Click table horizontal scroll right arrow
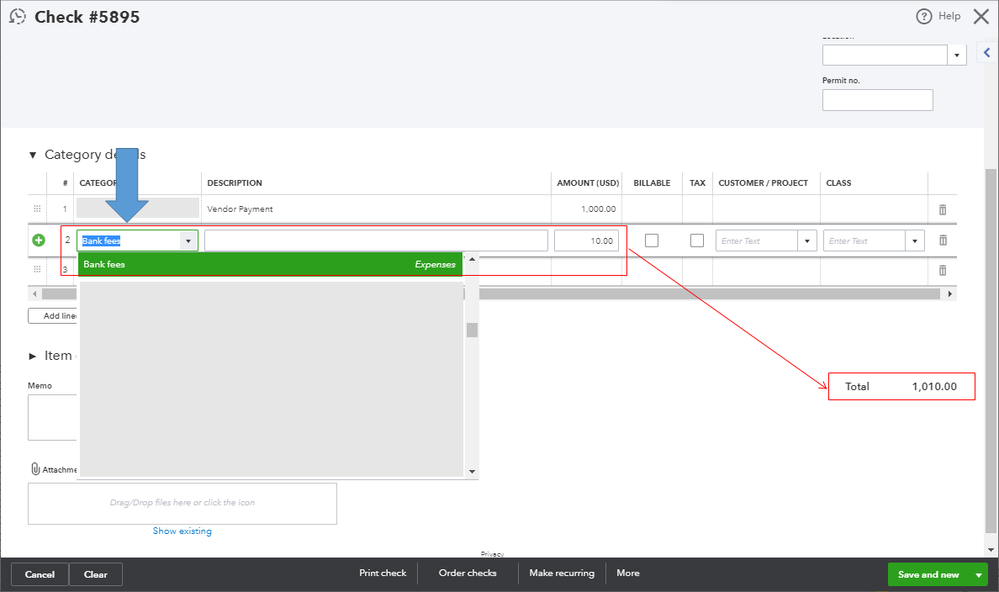The height and width of the screenshot is (592, 999). tap(950, 294)
